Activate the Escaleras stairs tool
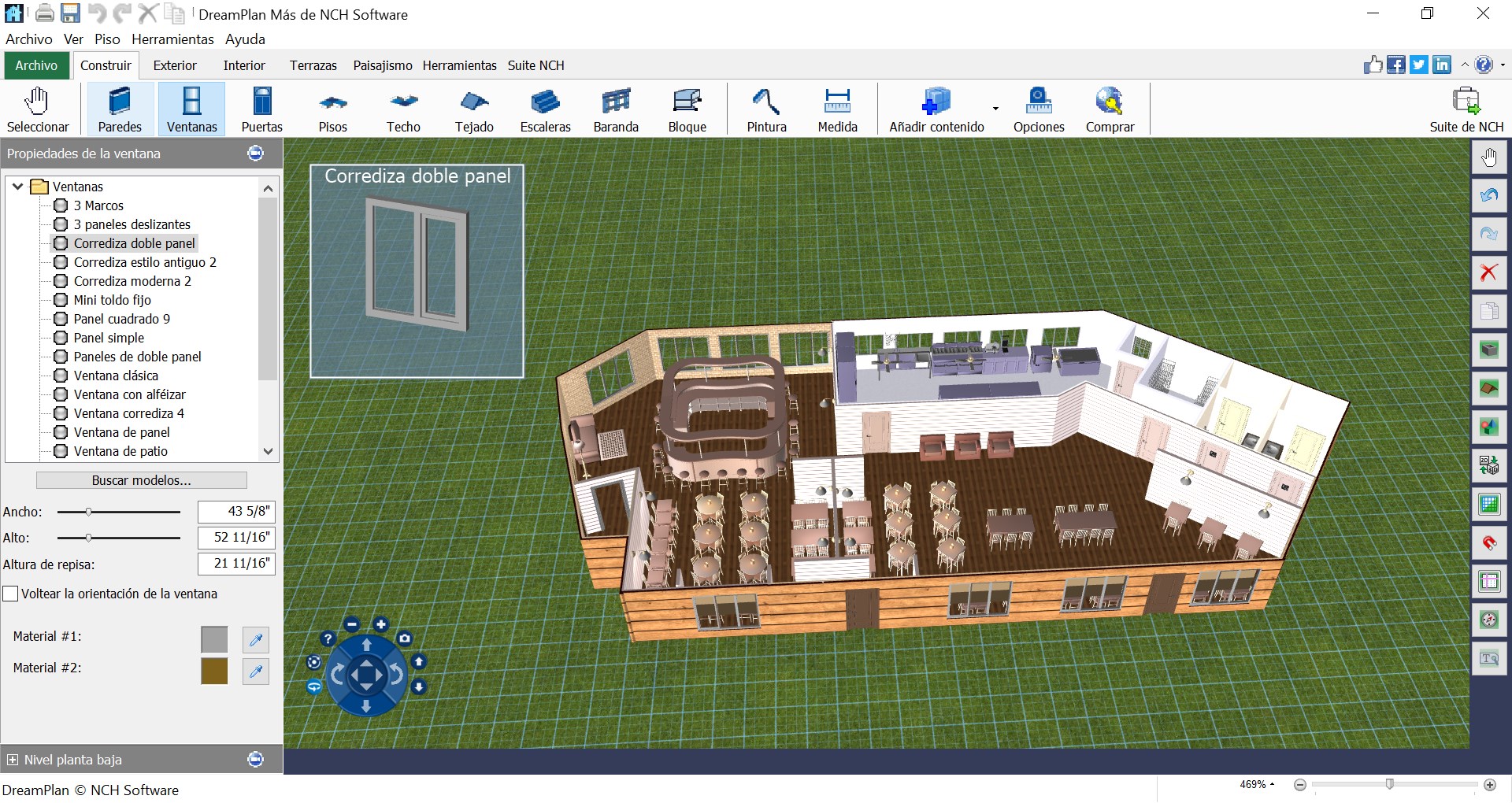This screenshot has height=803, width=1512. click(545, 109)
